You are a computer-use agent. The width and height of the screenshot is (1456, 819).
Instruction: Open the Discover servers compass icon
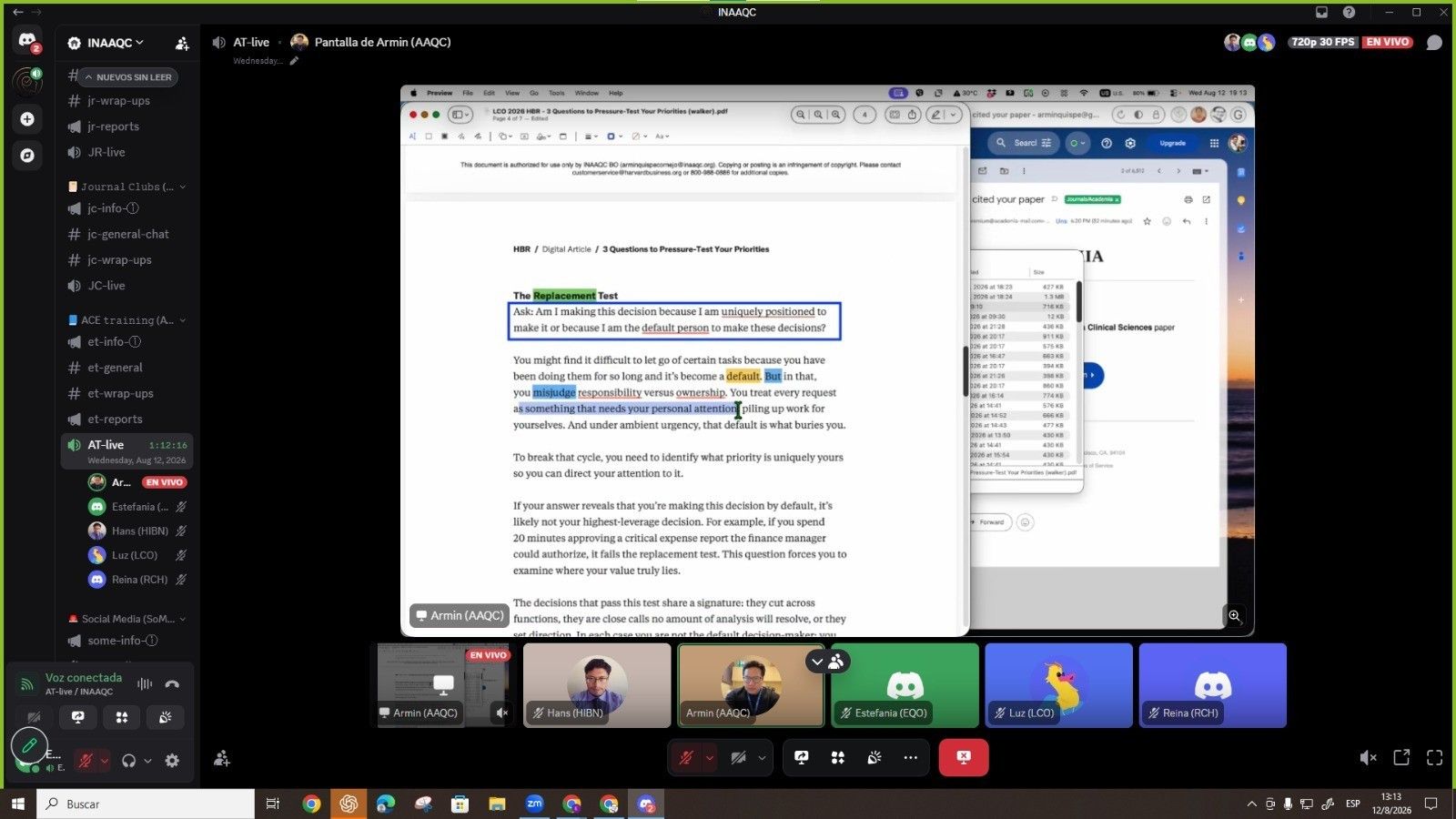click(27, 156)
